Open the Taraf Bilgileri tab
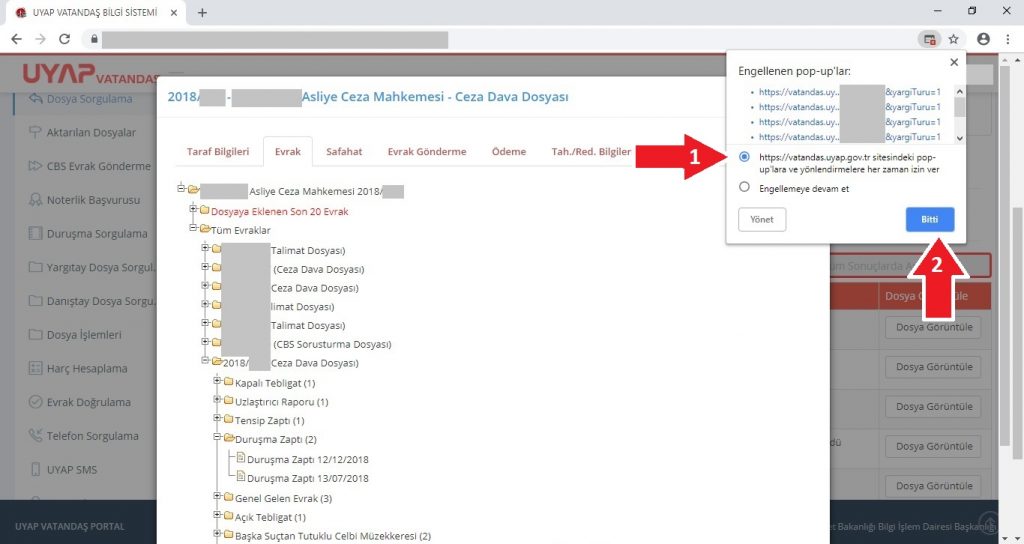This screenshot has height=544, width=1024. (217, 152)
